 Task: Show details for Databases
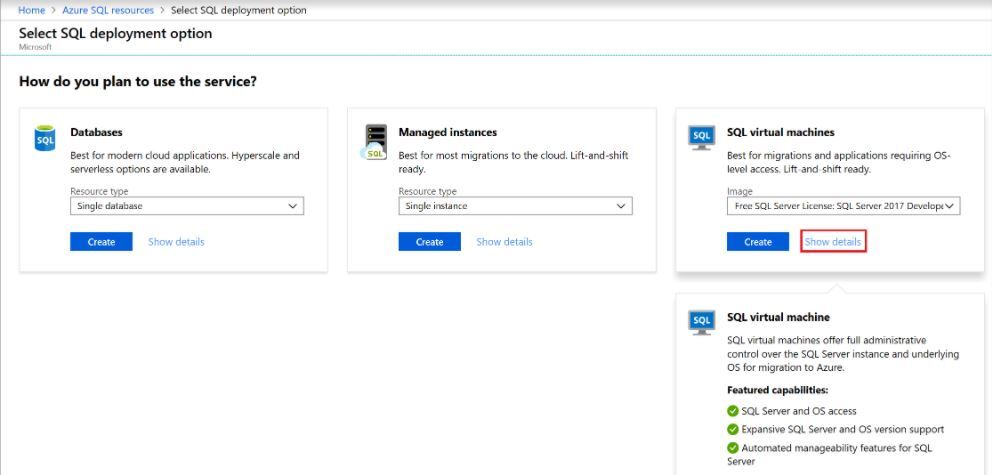click(176, 242)
